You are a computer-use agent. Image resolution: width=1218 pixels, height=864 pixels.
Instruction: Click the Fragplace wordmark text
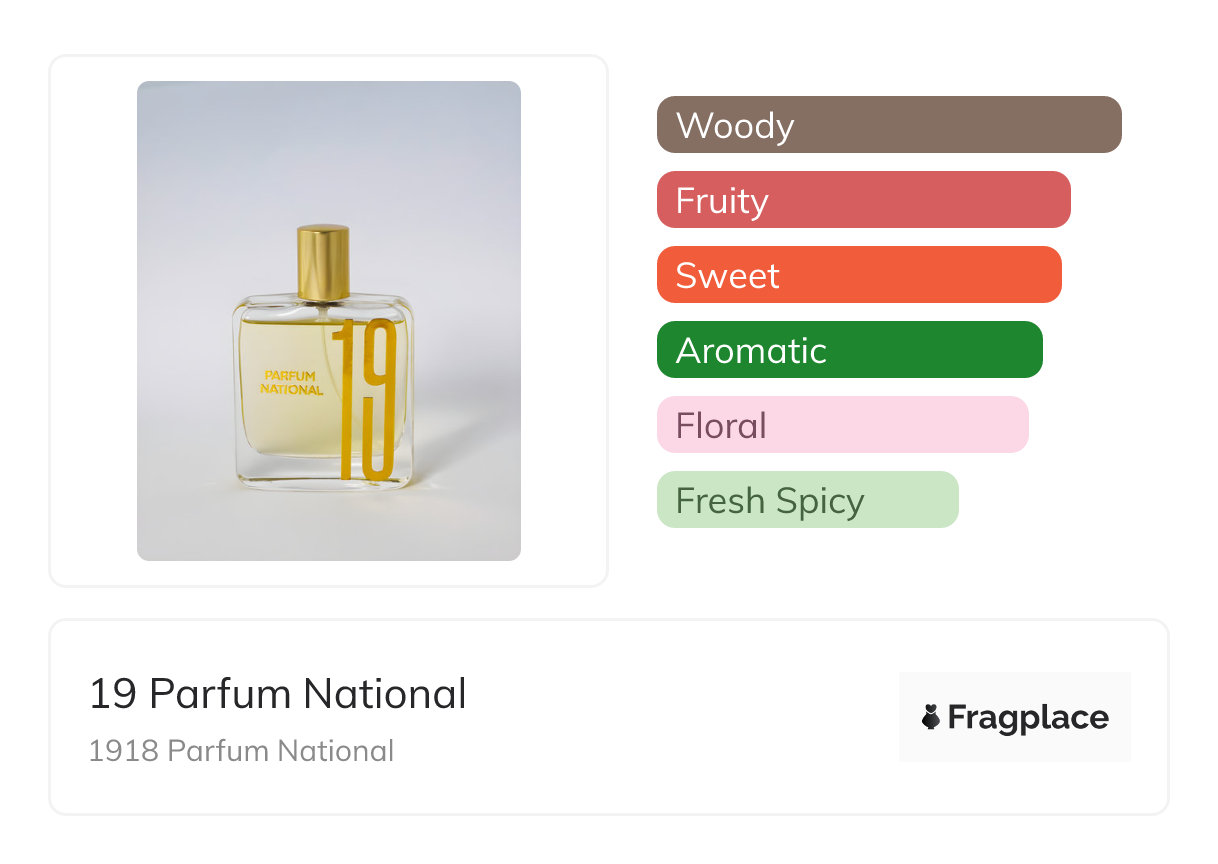(x=1027, y=717)
